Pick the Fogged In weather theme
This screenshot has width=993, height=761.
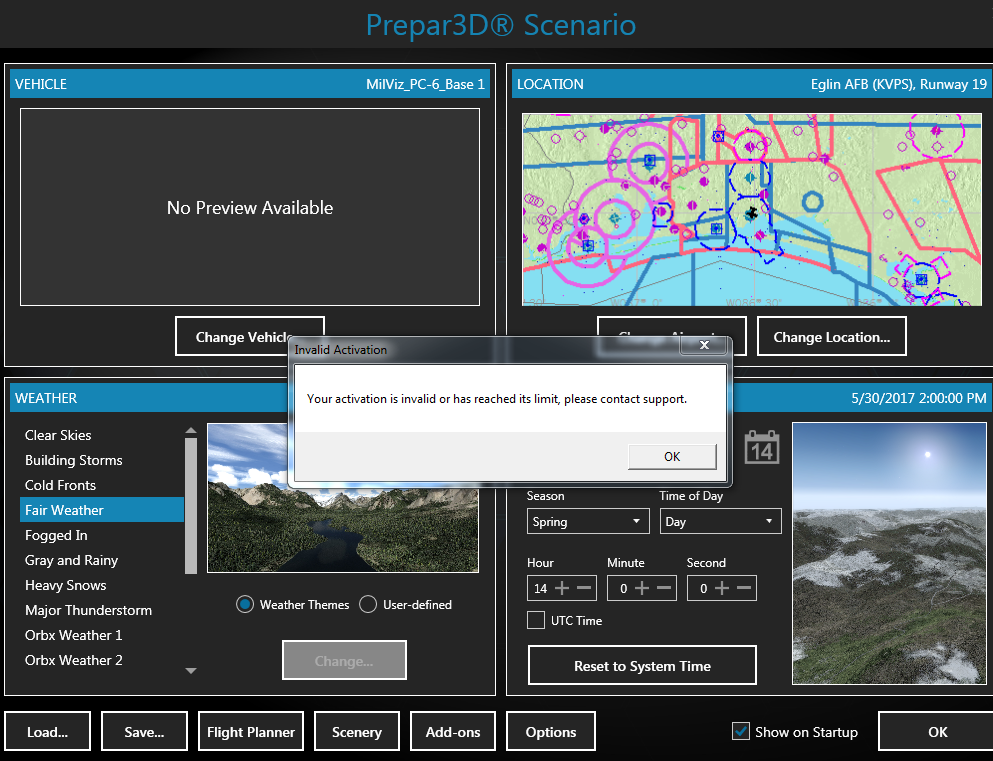click(x=102, y=535)
